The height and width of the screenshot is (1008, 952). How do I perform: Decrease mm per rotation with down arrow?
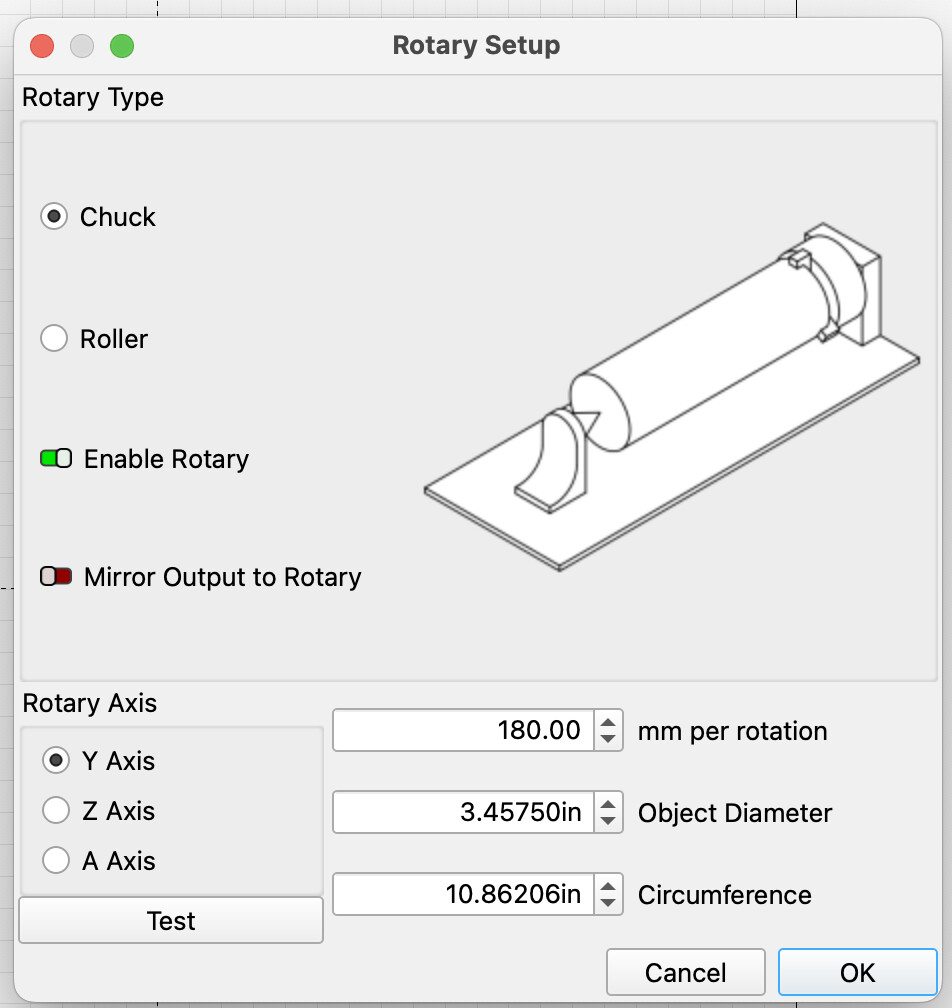coord(608,740)
